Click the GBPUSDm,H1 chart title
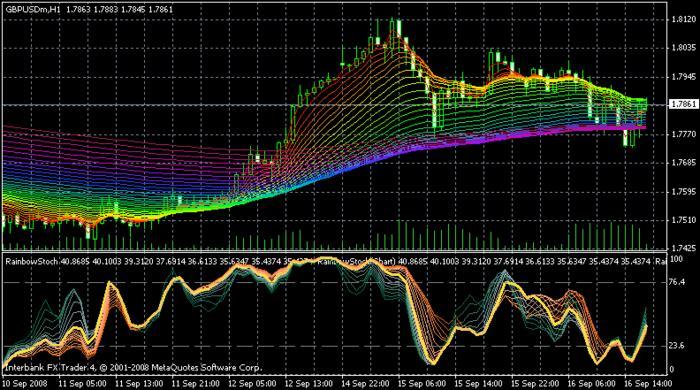Screen dimensions: 700x390 click(33, 9)
